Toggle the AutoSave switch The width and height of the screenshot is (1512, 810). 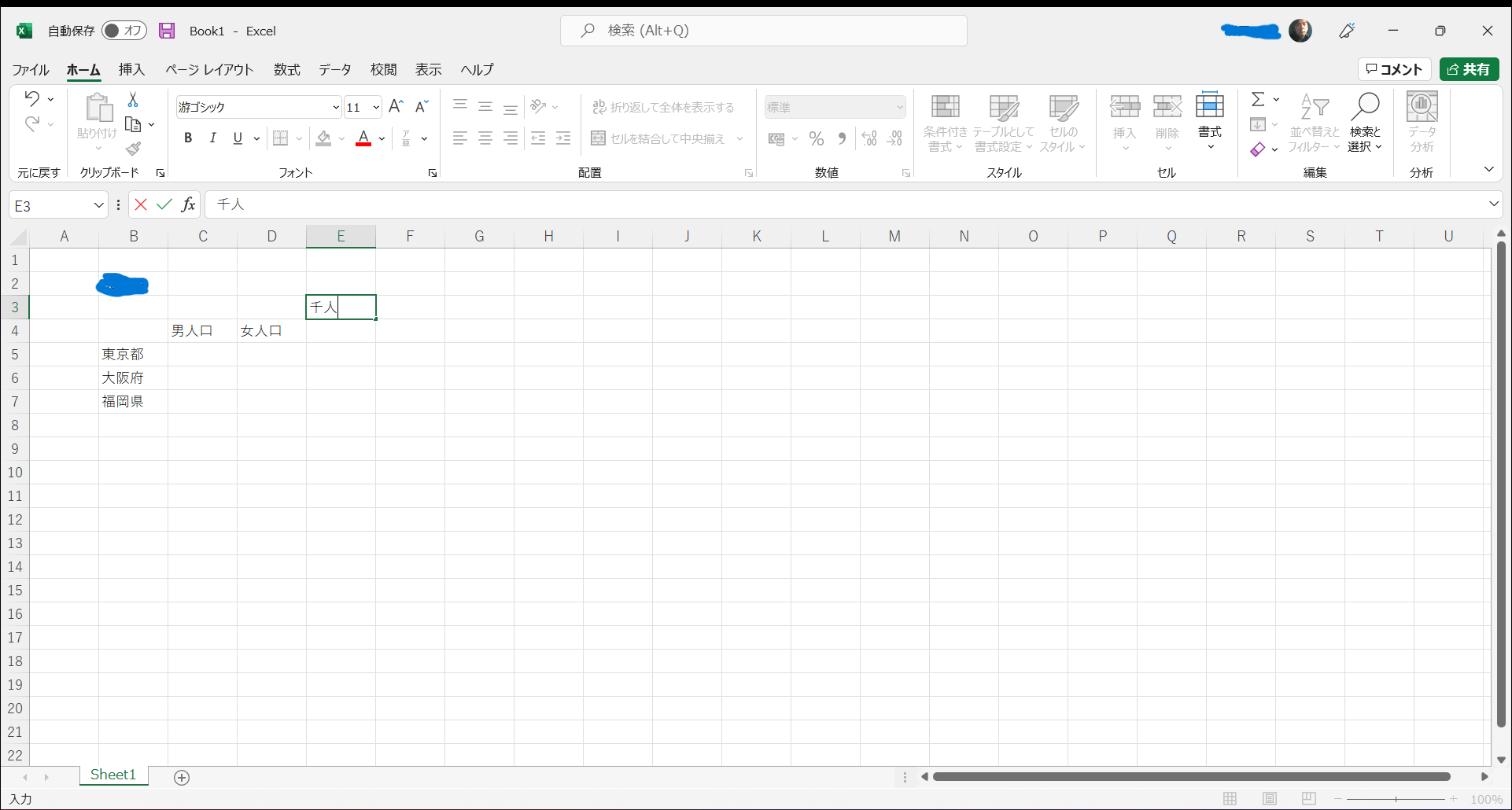(124, 31)
